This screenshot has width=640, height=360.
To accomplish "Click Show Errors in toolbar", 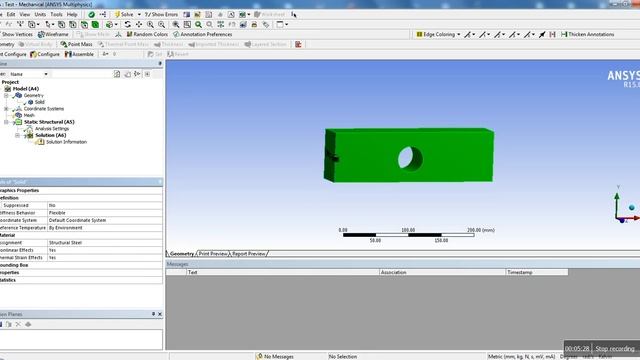I will 161,14.
